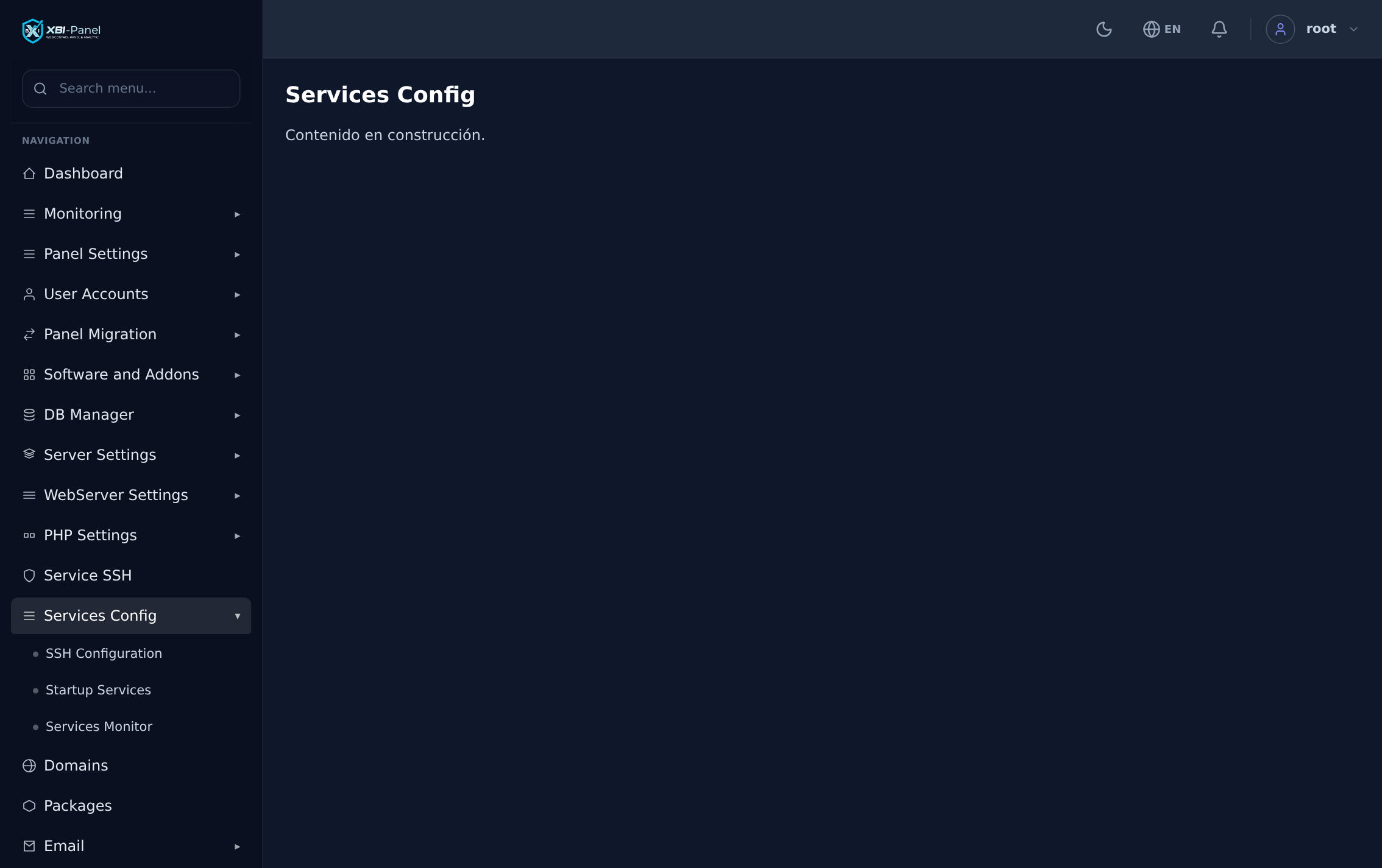Go to Packages menu item

pos(131,806)
